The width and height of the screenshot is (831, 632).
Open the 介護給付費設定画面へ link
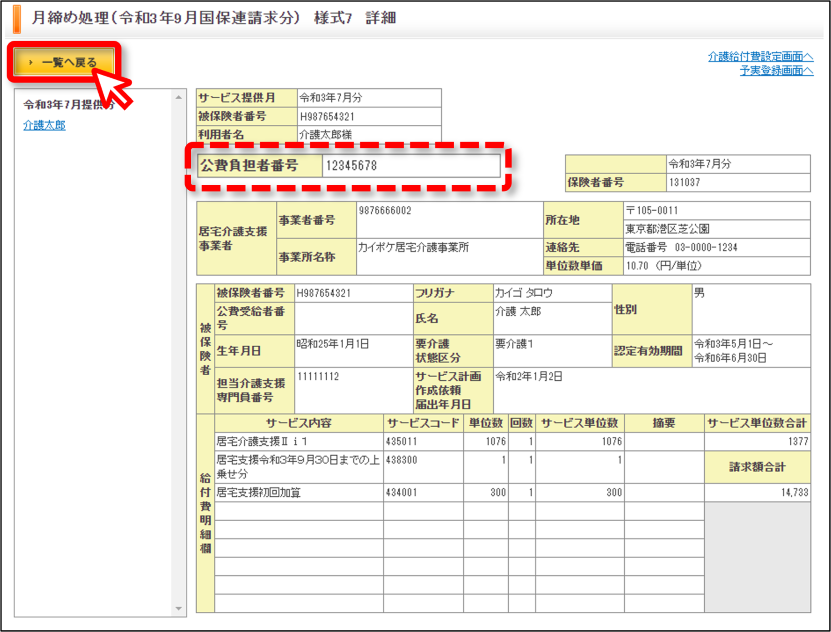pos(761,56)
